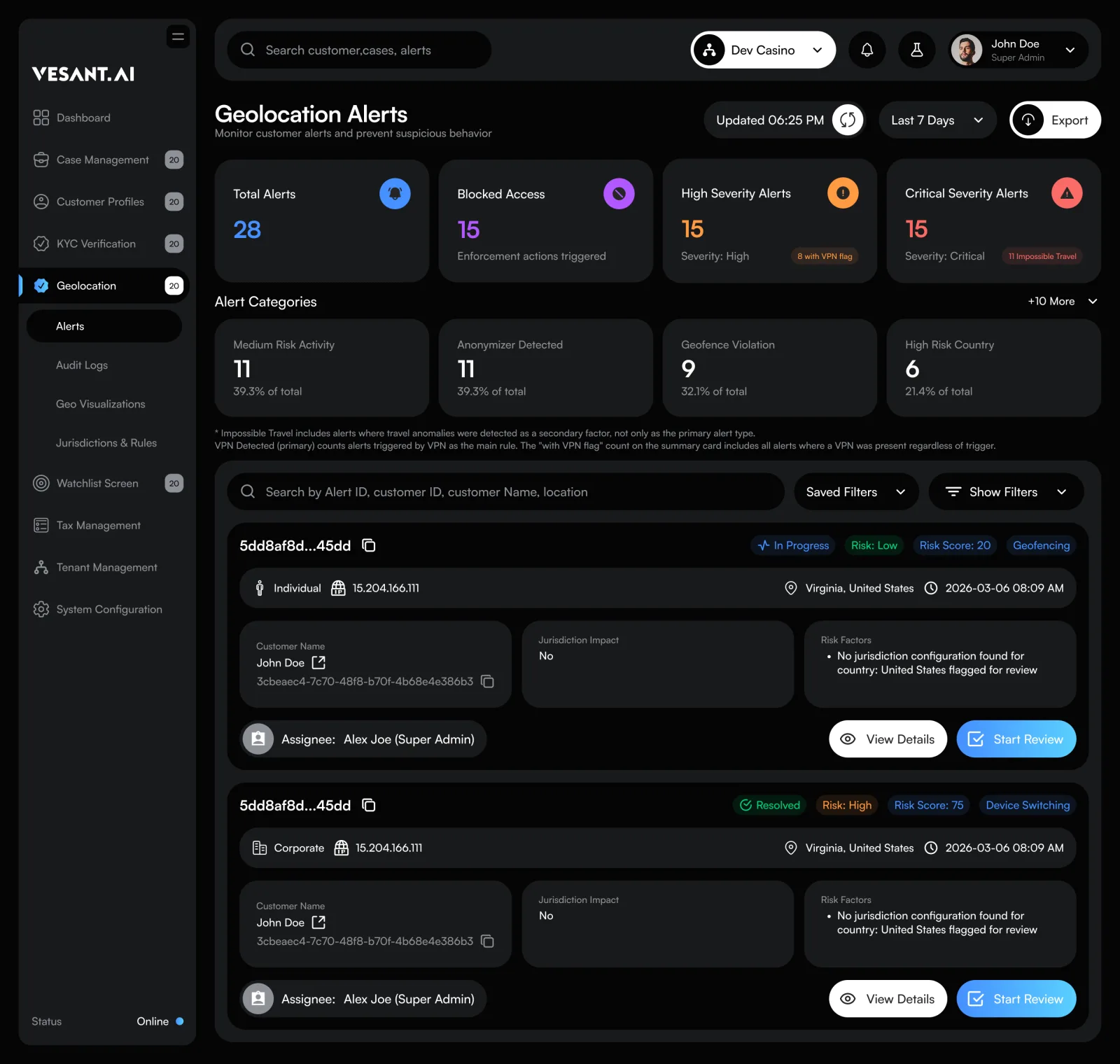
Task: Click the System Configuration gear icon
Action: point(41,609)
